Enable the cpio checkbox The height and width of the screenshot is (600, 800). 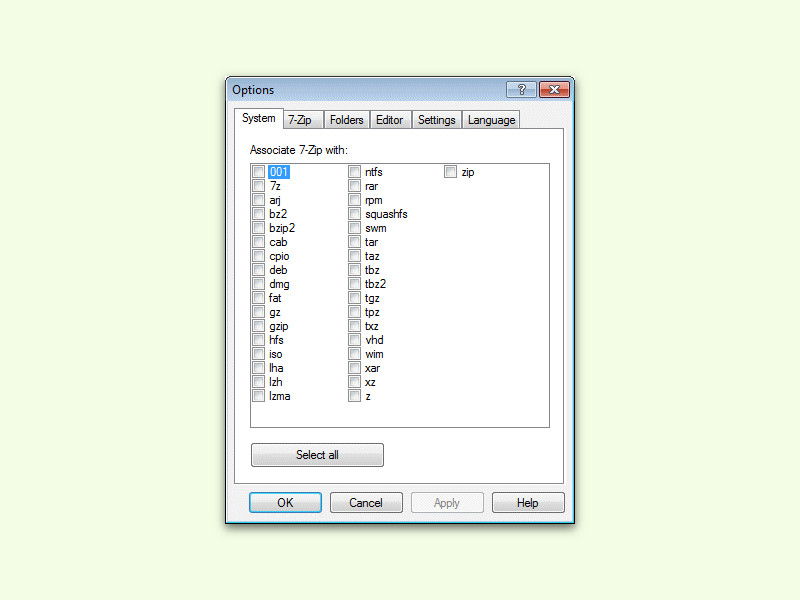(259, 256)
